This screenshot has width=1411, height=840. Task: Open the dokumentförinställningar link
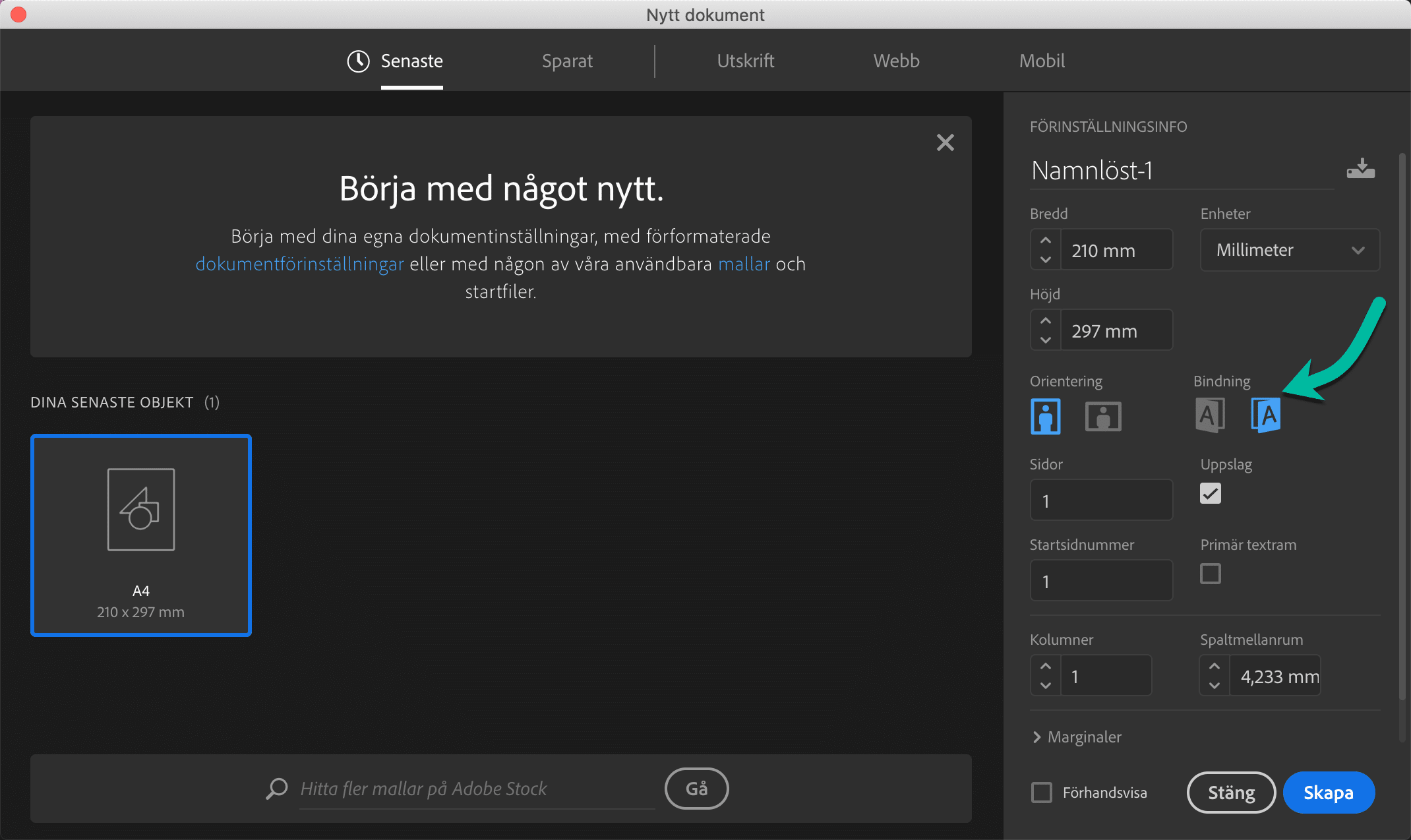pyautogui.click(x=299, y=264)
